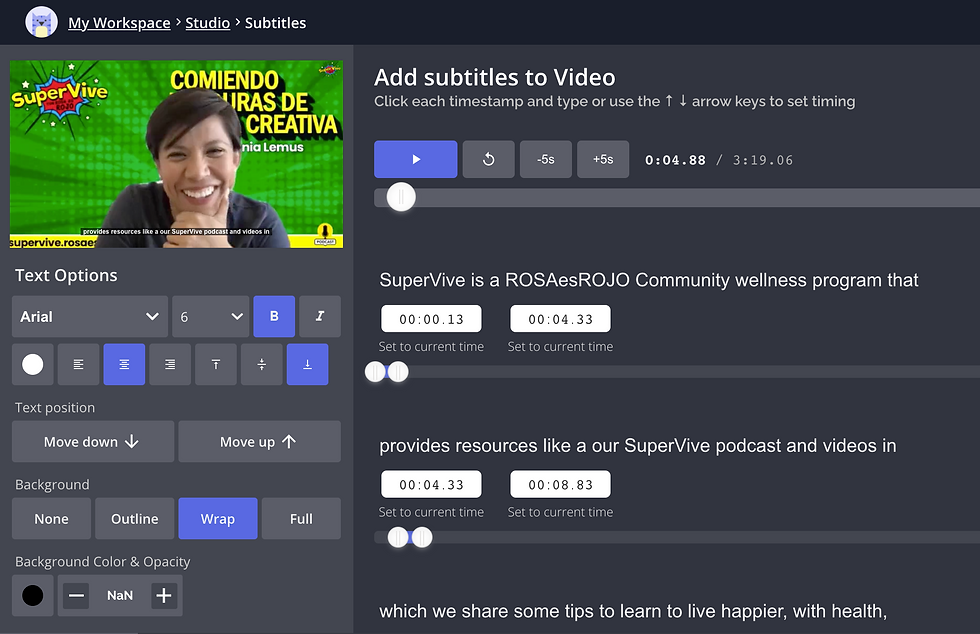980x634 pixels.
Task: Increase background opacity with plus button
Action: click(x=164, y=595)
